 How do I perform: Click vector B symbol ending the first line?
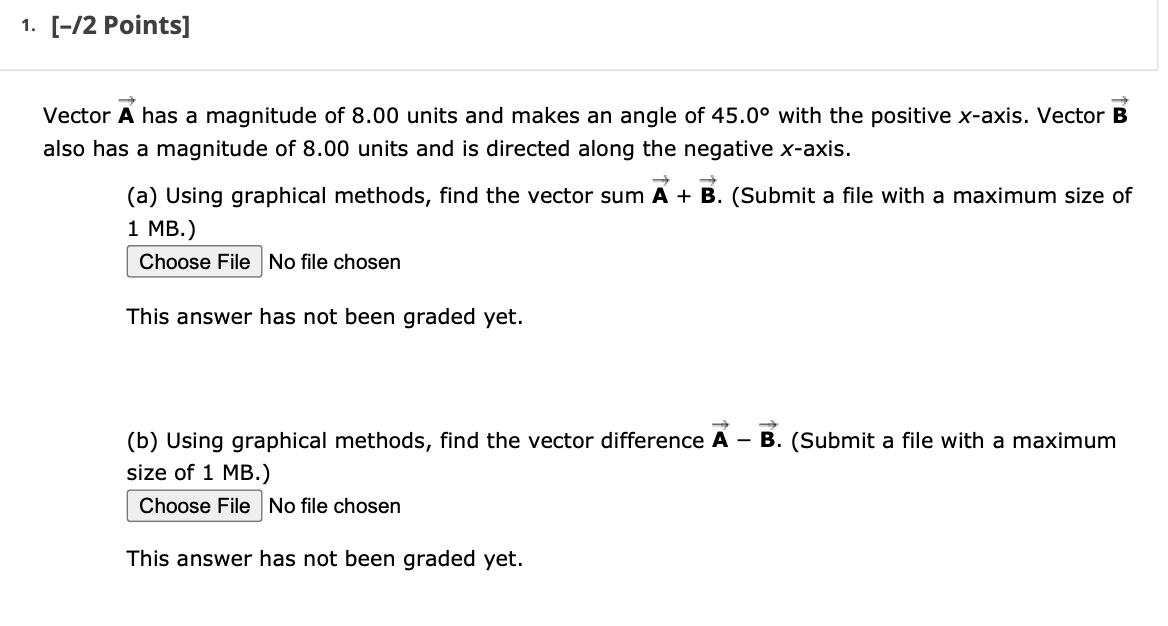click(x=1120, y=115)
